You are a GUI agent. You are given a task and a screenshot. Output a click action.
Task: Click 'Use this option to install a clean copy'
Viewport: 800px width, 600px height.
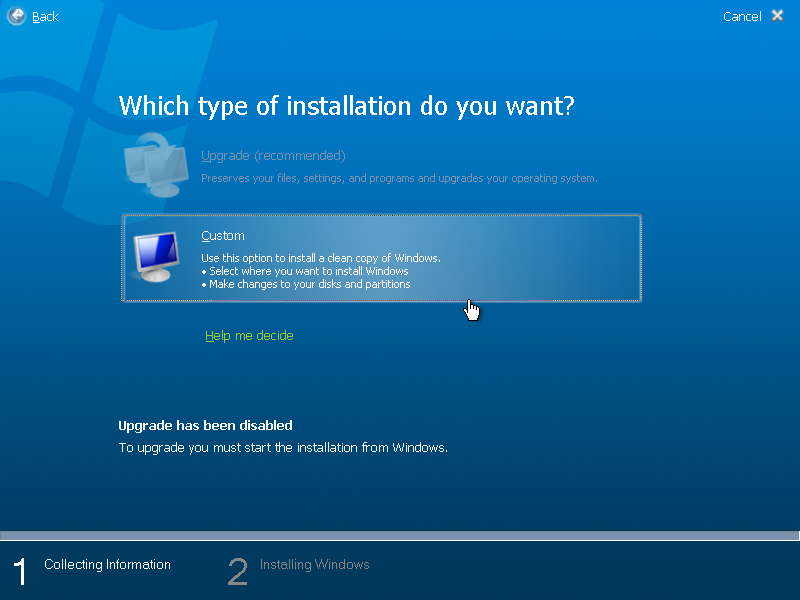coord(320,258)
